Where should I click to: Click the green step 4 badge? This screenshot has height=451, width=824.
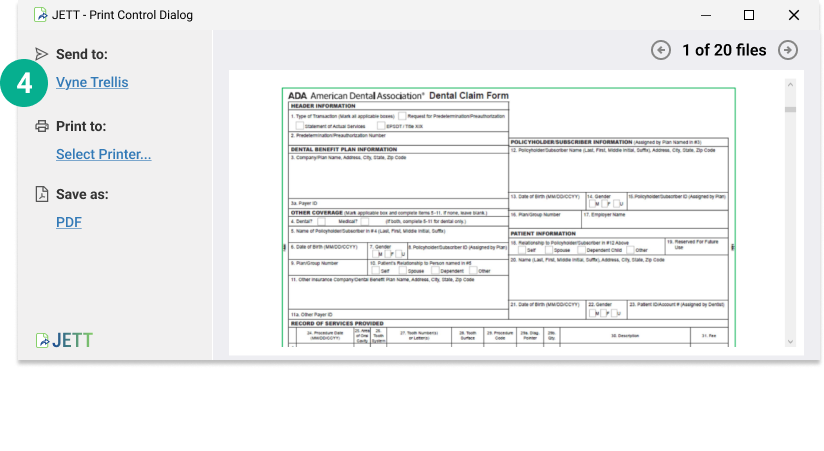pyautogui.click(x=25, y=83)
